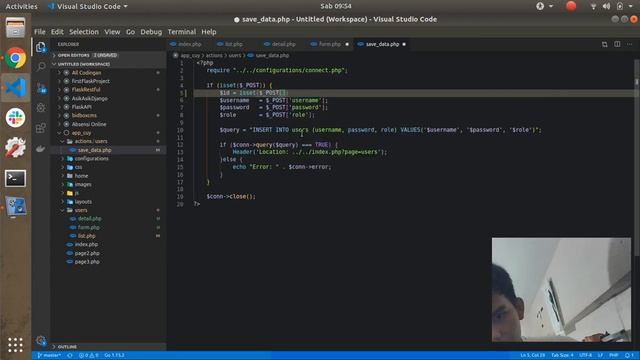Image resolution: width=640 pixels, height=360 pixels.
Task: Expand the FlaskRestful folder
Action: pyautogui.click(x=86, y=90)
